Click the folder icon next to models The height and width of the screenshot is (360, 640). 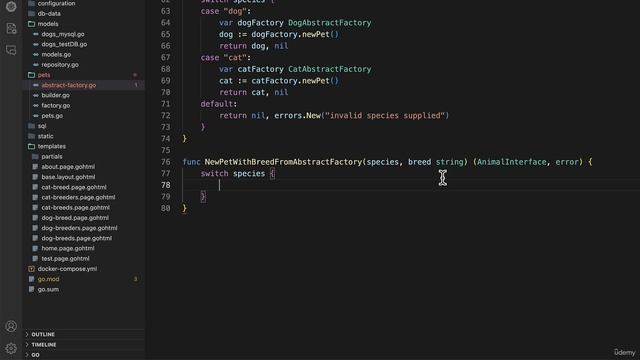point(31,24)
